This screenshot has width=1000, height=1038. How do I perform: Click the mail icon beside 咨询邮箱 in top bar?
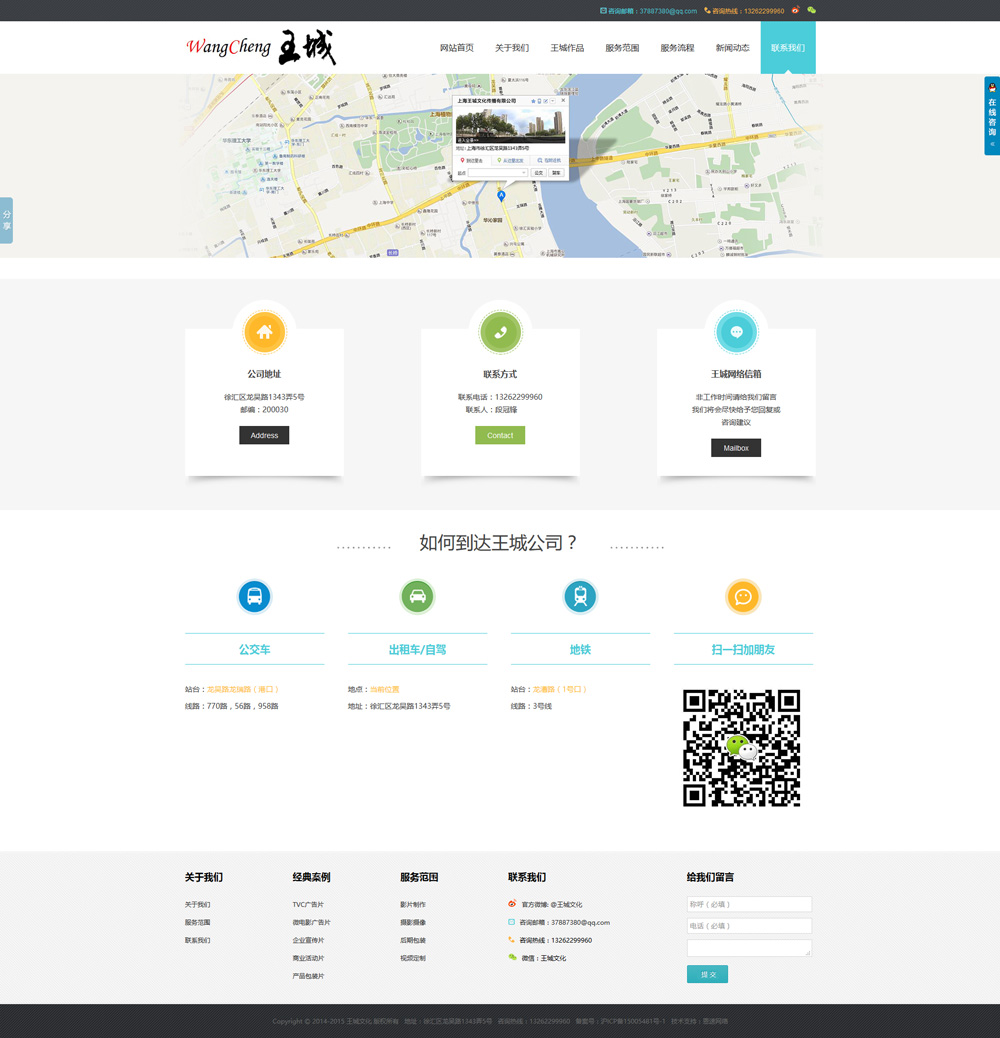pos(603,11)
